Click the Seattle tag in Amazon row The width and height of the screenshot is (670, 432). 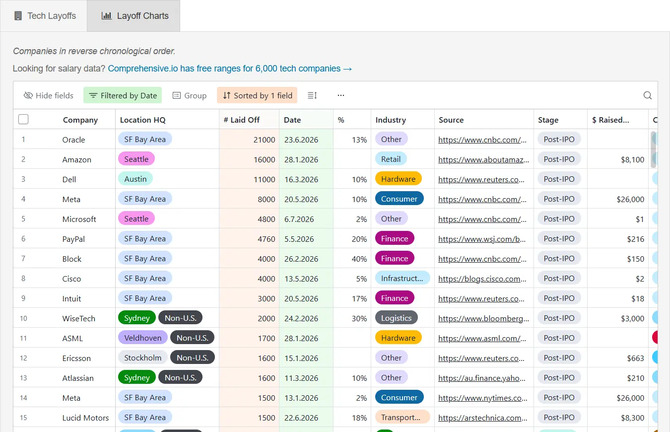[x=136, y=159]
